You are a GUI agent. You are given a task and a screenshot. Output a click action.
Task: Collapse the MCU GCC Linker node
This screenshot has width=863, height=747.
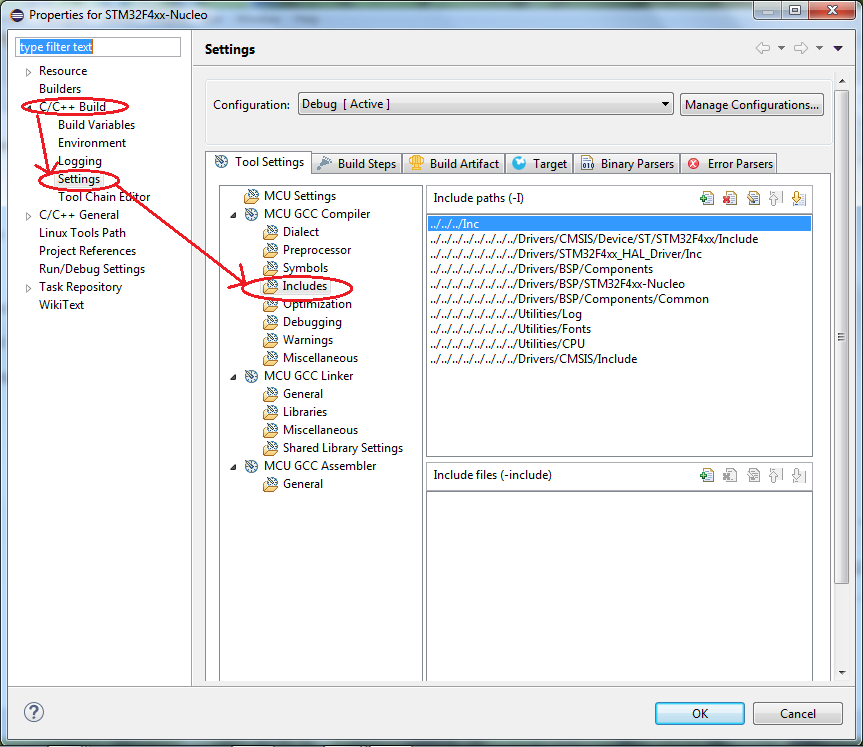(233, 377)
